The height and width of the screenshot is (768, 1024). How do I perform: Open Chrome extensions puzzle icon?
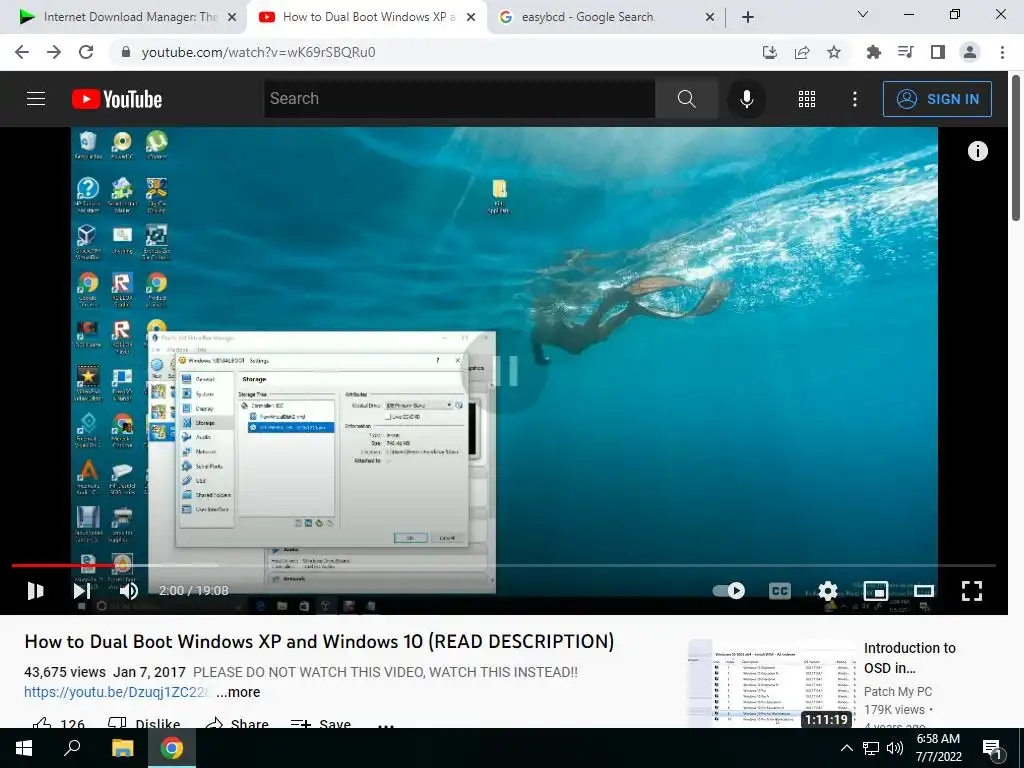(874, 52)
